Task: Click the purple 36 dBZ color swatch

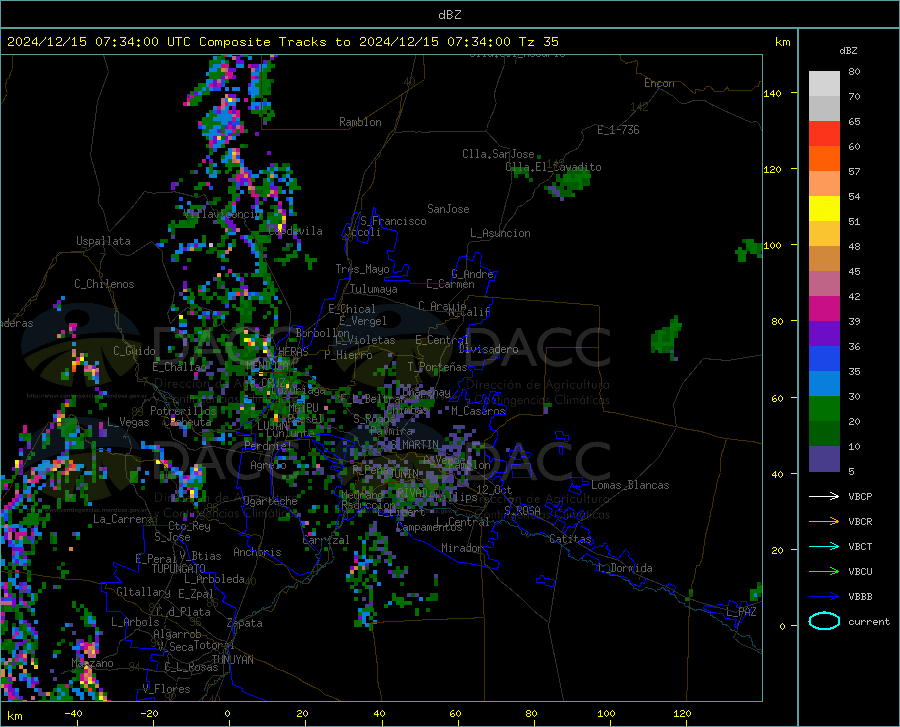Action: pos(824,334)
